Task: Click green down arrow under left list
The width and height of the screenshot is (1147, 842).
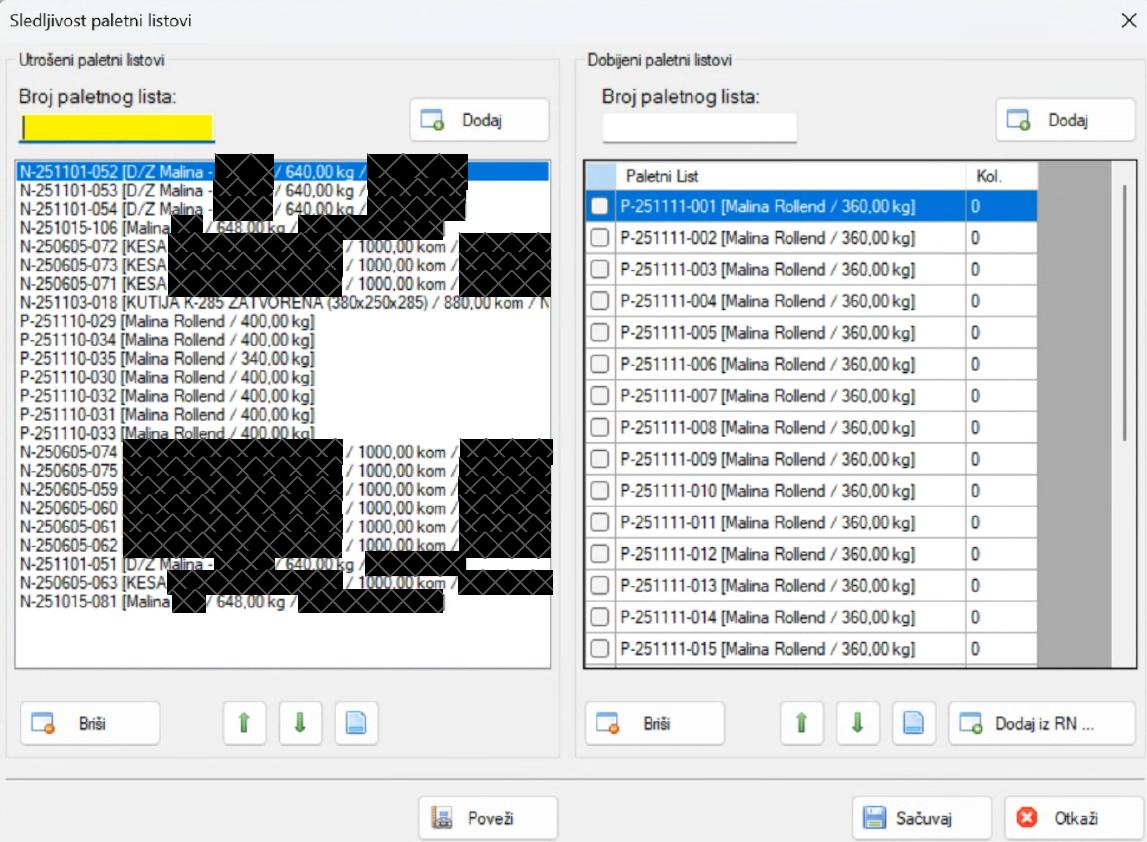Action: pyautogui.click(x=300, y=724)
